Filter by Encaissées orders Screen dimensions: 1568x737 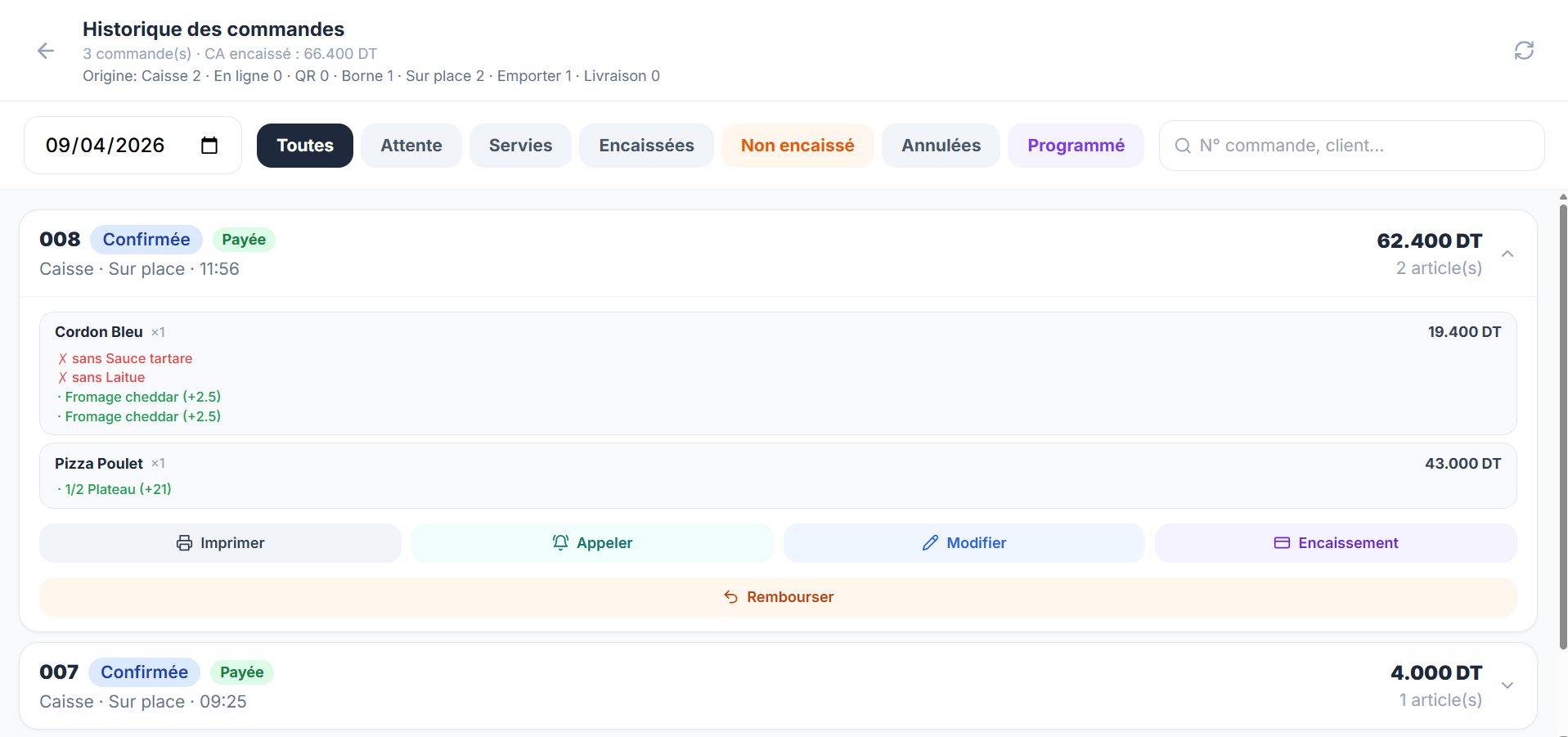tap(646, 146)
